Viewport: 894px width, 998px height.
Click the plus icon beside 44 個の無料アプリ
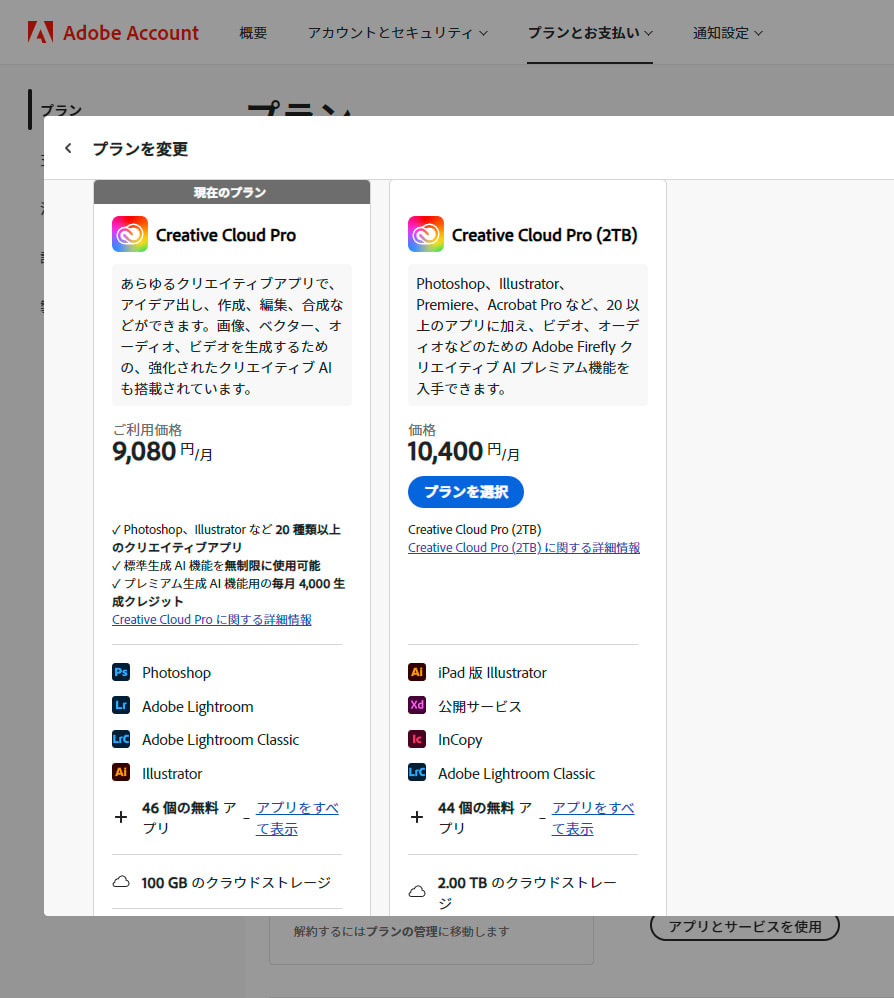coord(417,817)
